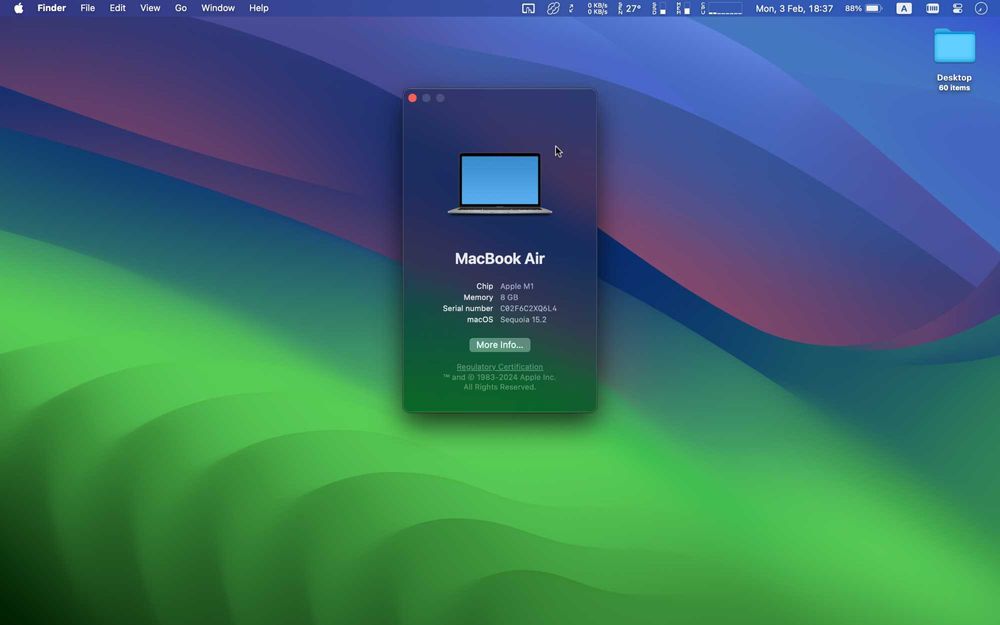
Task: Click the network speed KB/s indicator
Action: coord(597,8)
